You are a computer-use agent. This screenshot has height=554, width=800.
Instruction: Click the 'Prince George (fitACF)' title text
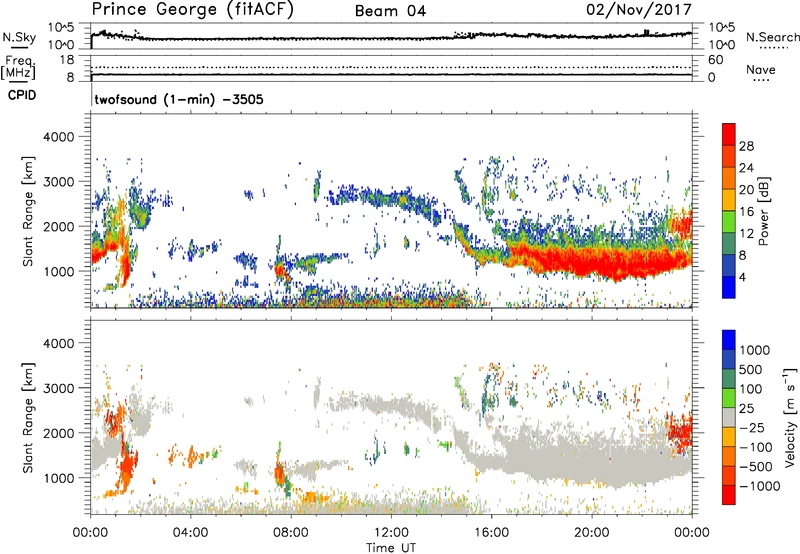coord(192,10)
